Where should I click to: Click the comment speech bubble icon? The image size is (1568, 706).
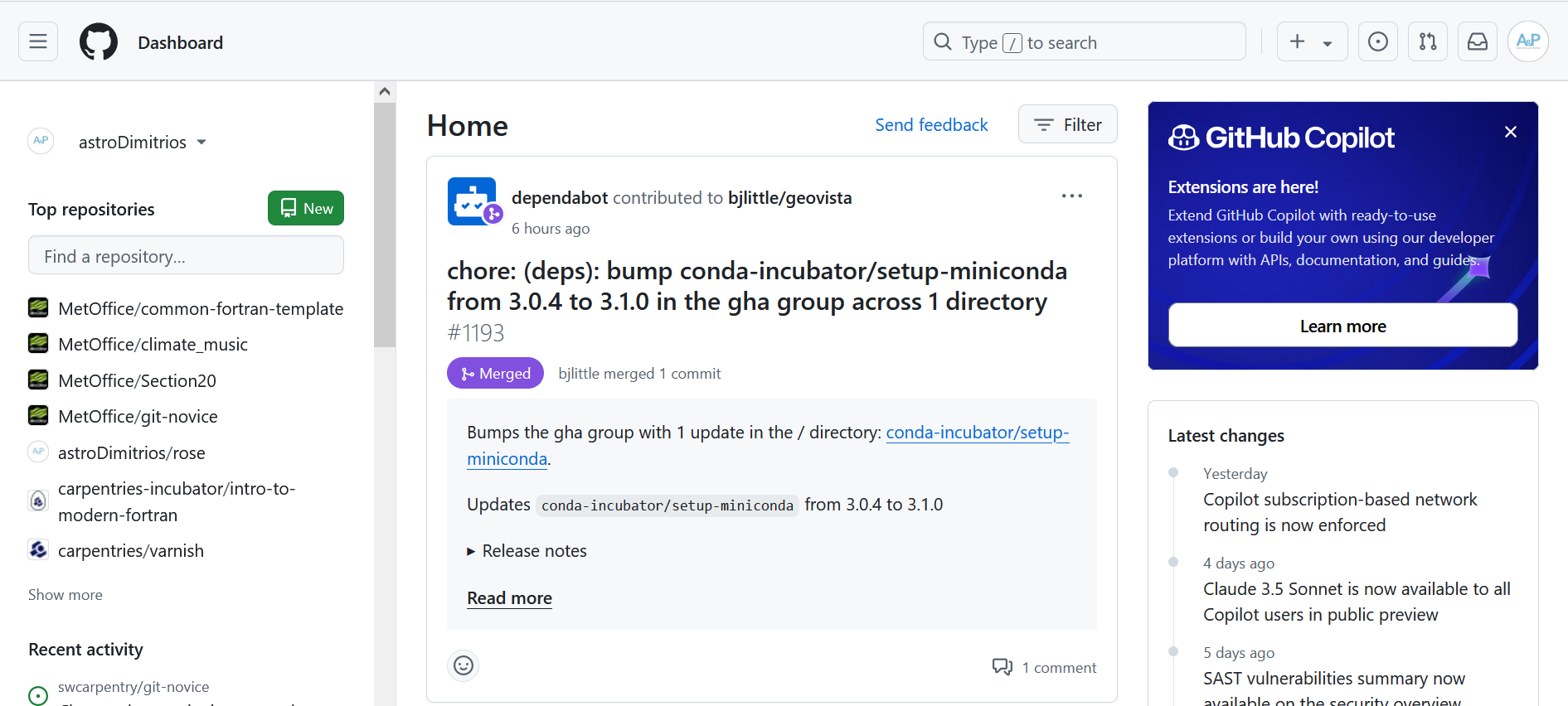point(1002,667)
